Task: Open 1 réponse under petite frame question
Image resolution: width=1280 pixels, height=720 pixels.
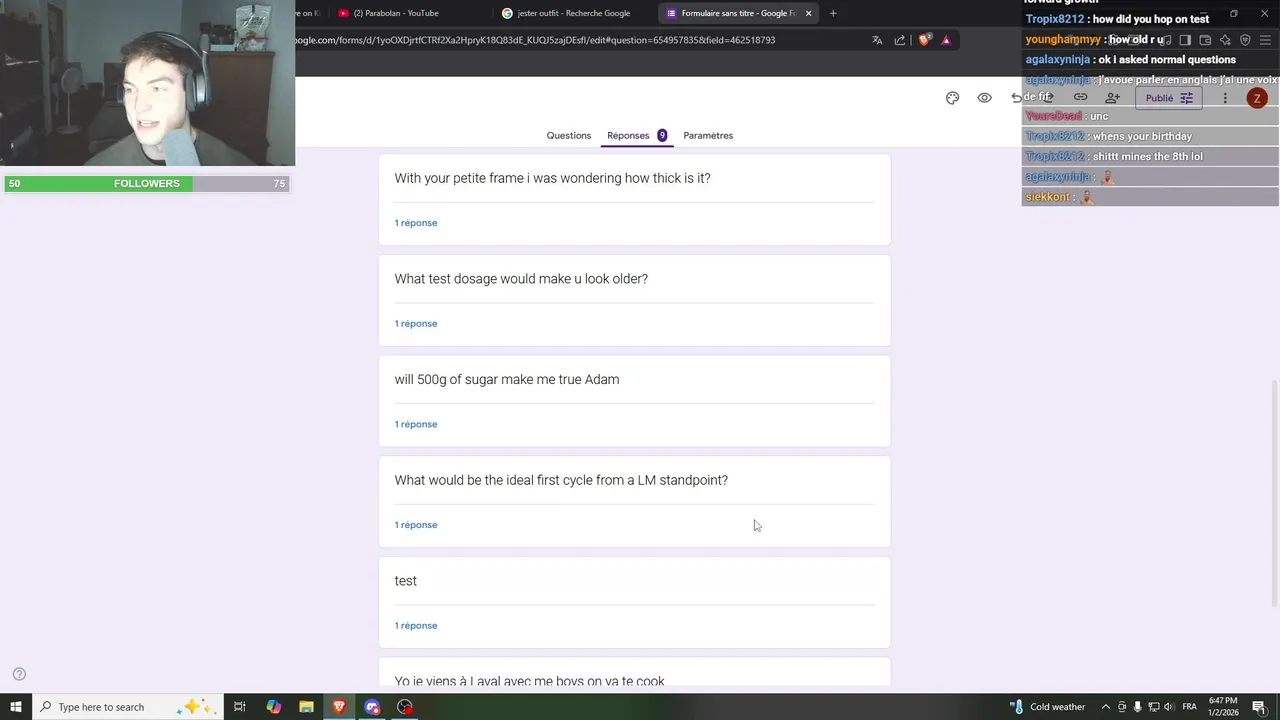Action: point(416,222)
